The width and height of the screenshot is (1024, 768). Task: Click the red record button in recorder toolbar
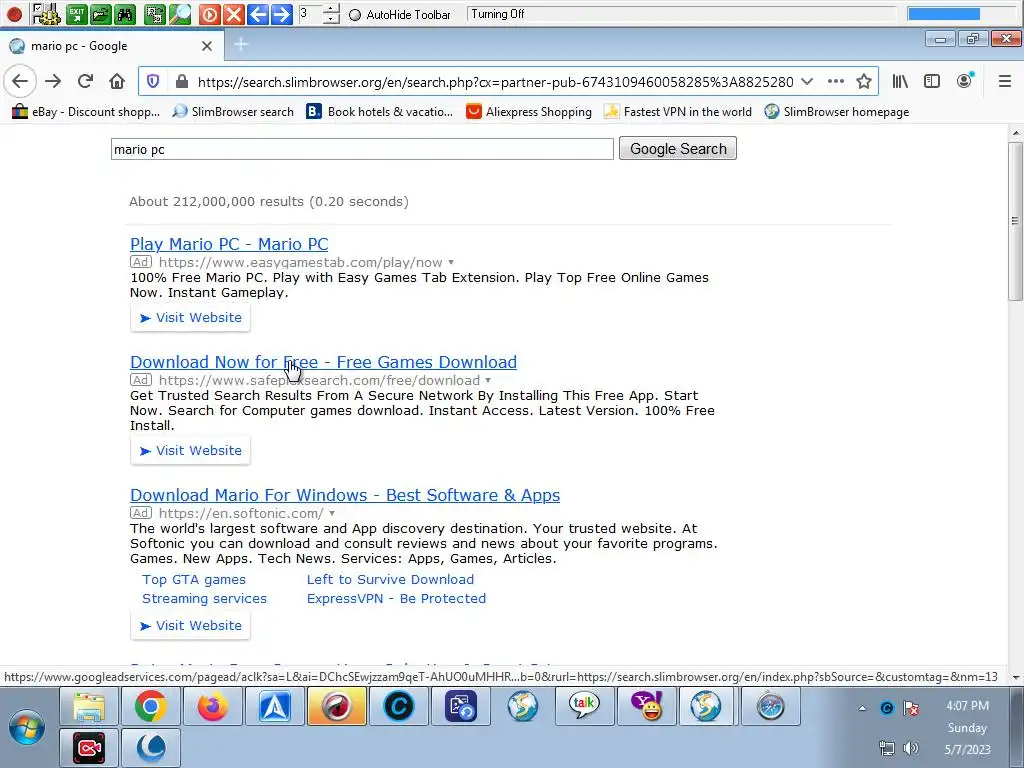point(14,14)
